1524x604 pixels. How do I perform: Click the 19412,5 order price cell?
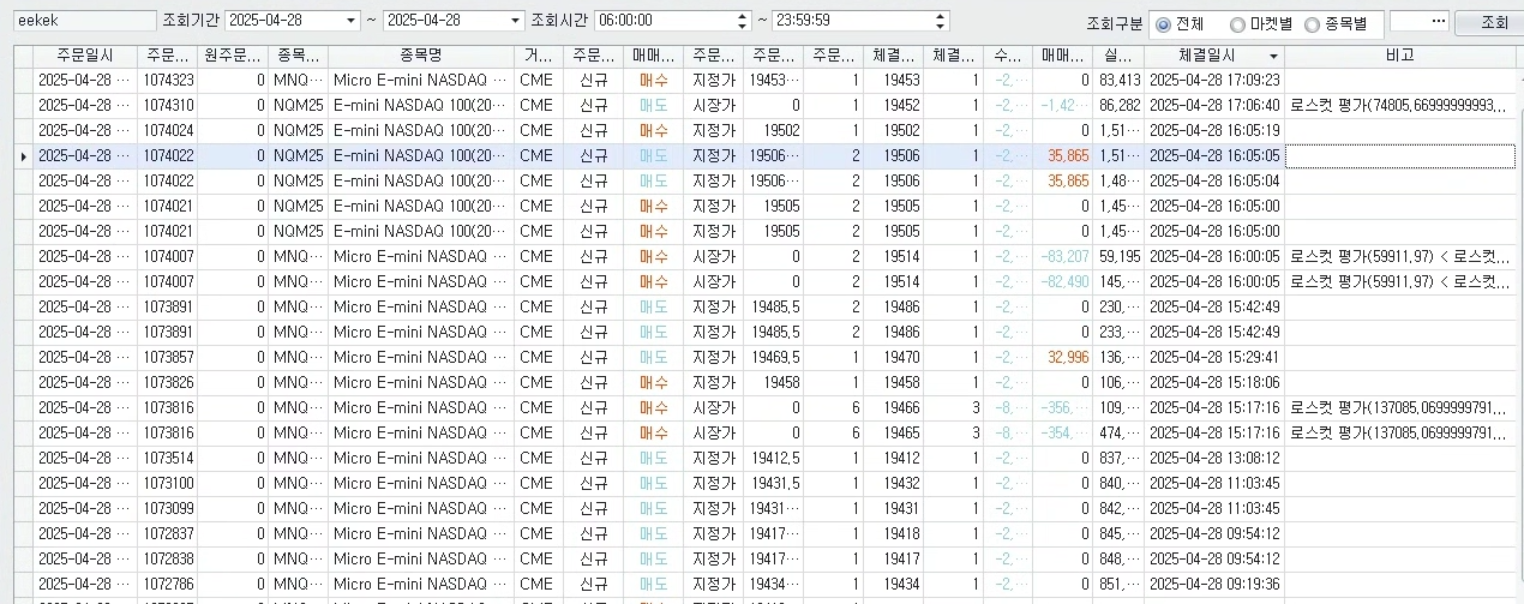pyautogui.click(x=773, y=458)
